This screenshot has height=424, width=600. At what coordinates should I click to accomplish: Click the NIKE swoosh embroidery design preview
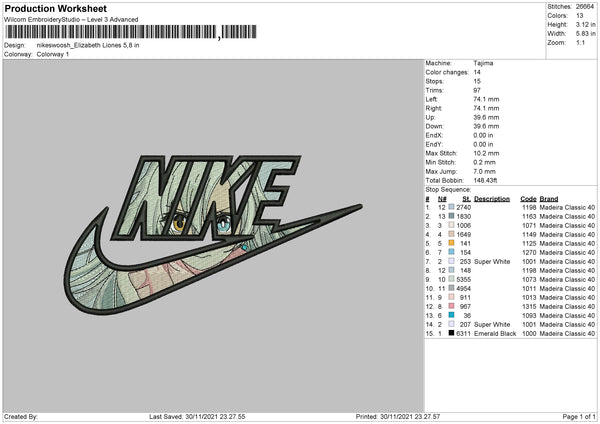coord(213,235)
